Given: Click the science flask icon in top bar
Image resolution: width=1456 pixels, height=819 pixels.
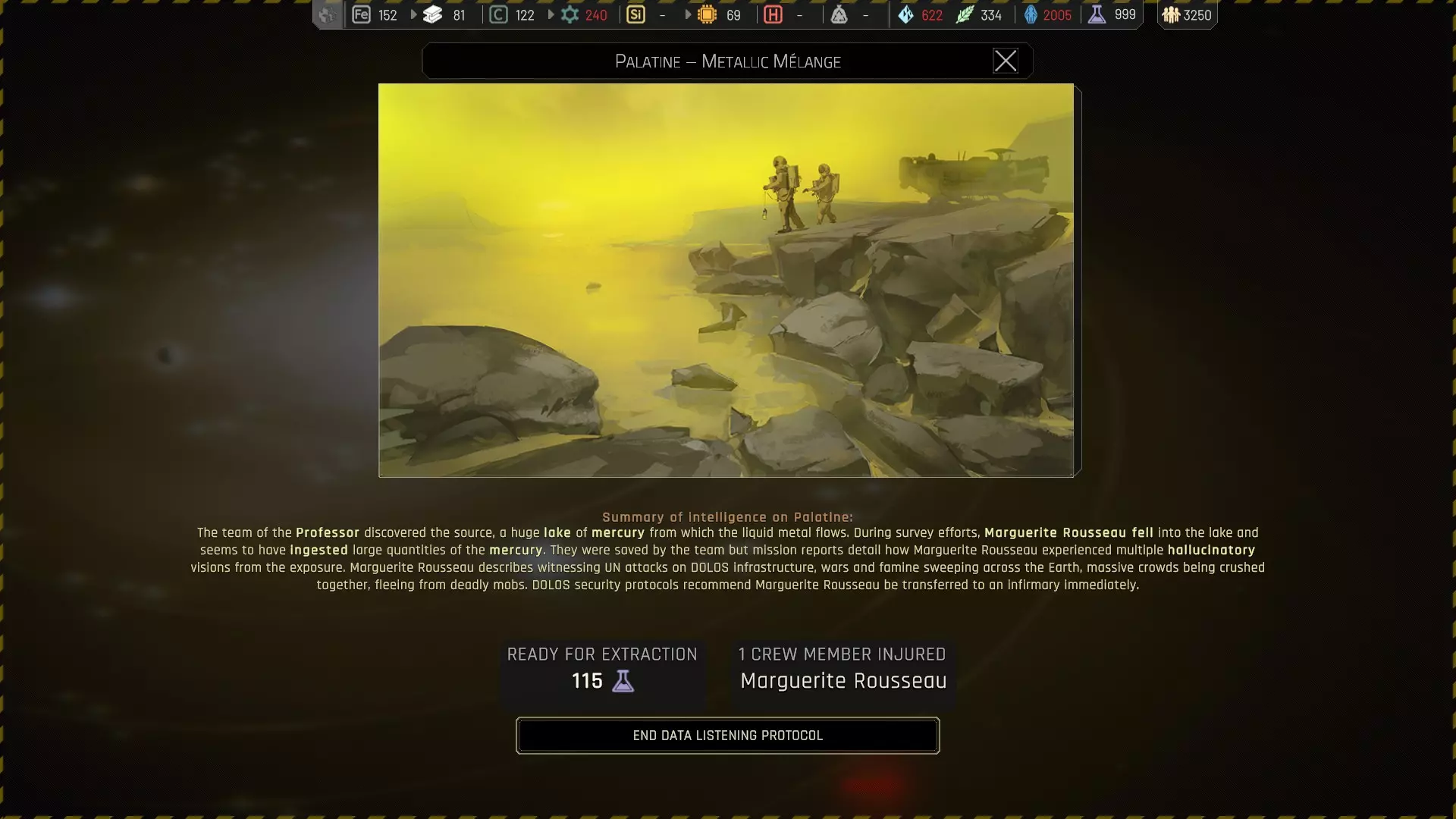Looking at the screenshot, I should (1097, 14).
